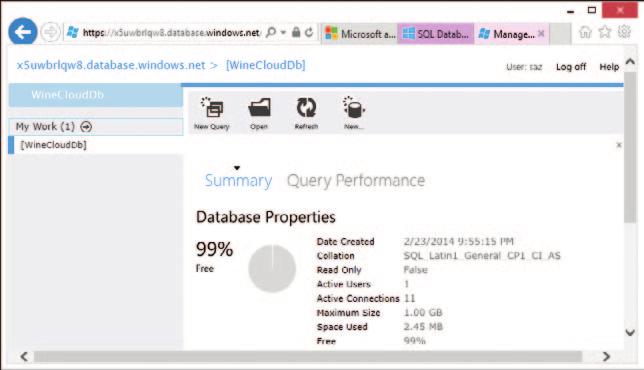Click the Open folder toolbar icon
Screen dimensions: 644x370
tap(259, 114)
